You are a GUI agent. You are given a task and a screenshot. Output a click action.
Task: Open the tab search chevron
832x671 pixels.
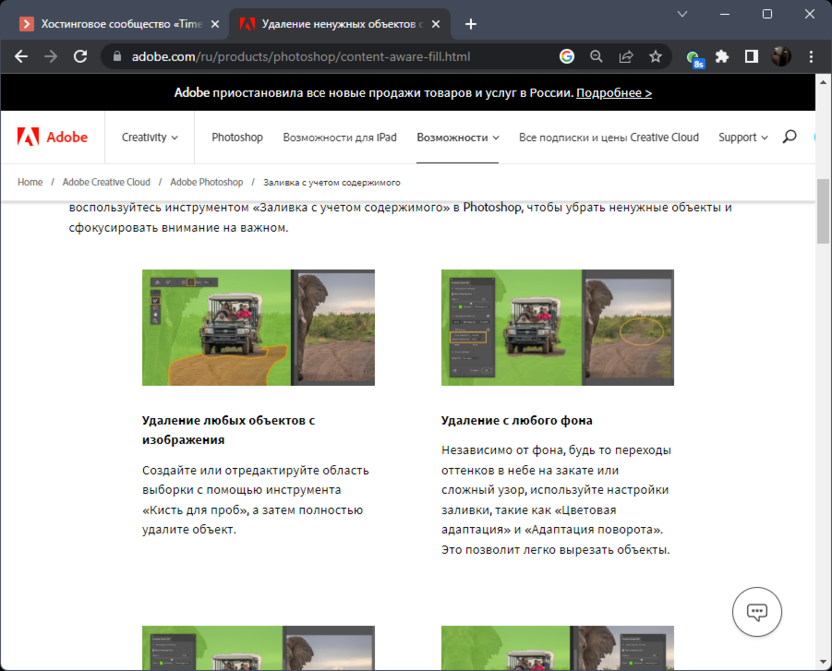point(682,14)
